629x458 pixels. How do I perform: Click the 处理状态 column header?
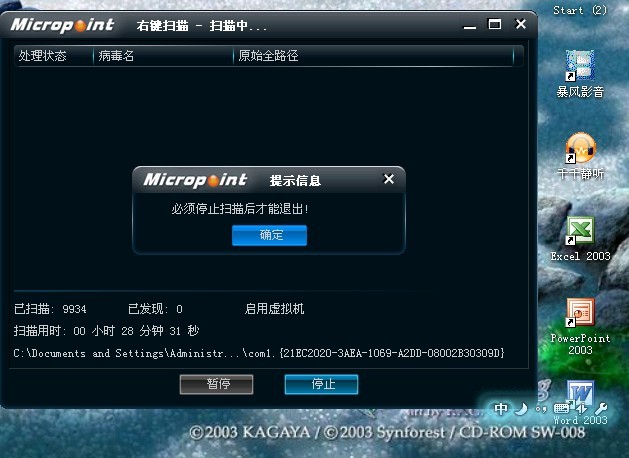tap(54, 56)
